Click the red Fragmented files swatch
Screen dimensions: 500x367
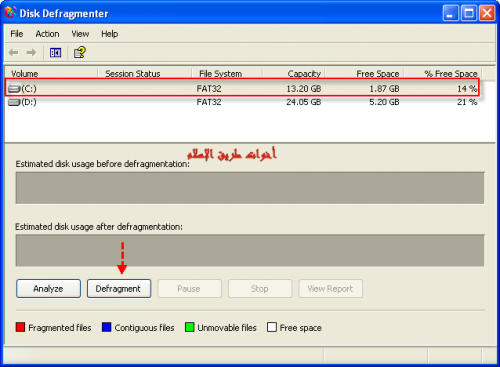pos(20,327)
